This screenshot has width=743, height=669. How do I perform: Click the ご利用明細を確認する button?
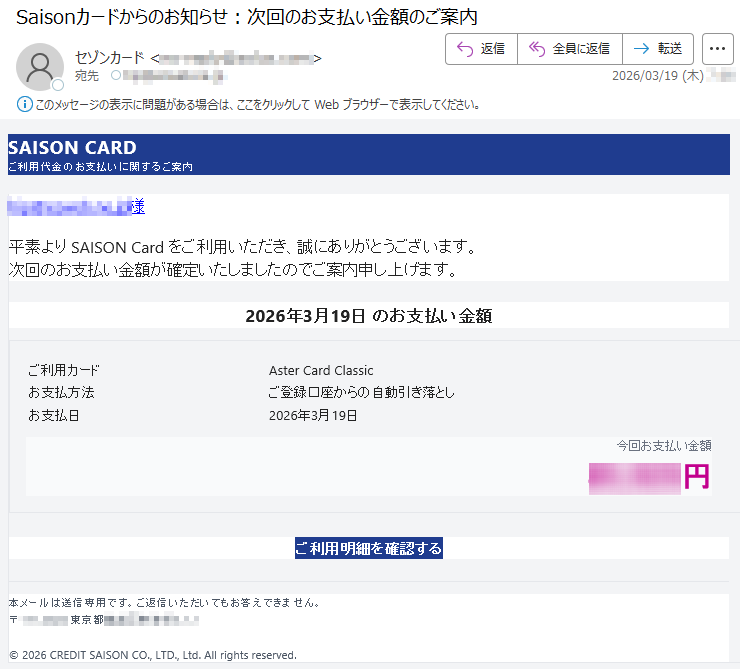(369, 548)
